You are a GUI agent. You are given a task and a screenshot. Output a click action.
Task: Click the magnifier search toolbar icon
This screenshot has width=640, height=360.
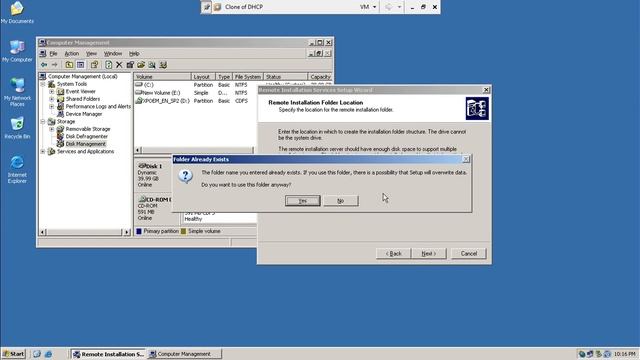[x=152, y=65]
